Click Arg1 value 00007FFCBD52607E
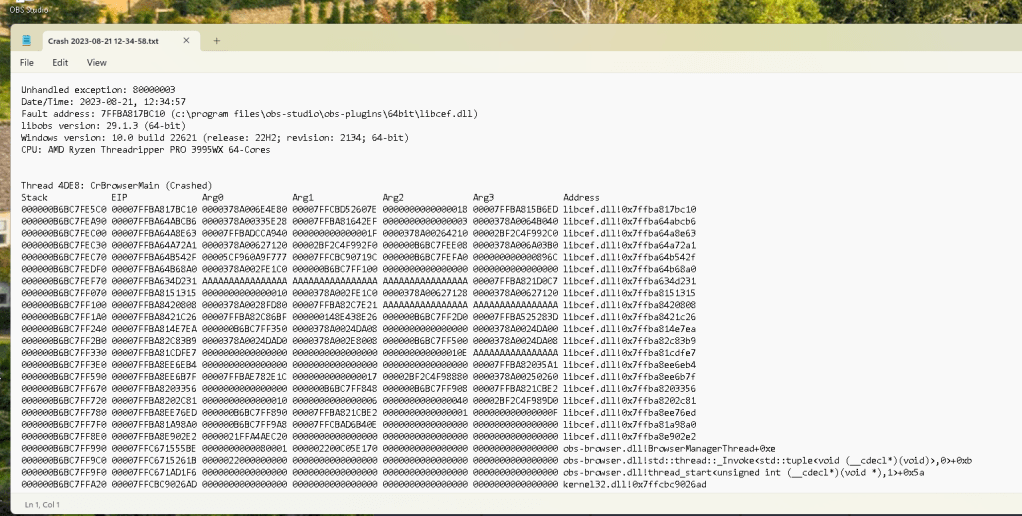Viewport: 1022px width, 516px height. point(334,210)
